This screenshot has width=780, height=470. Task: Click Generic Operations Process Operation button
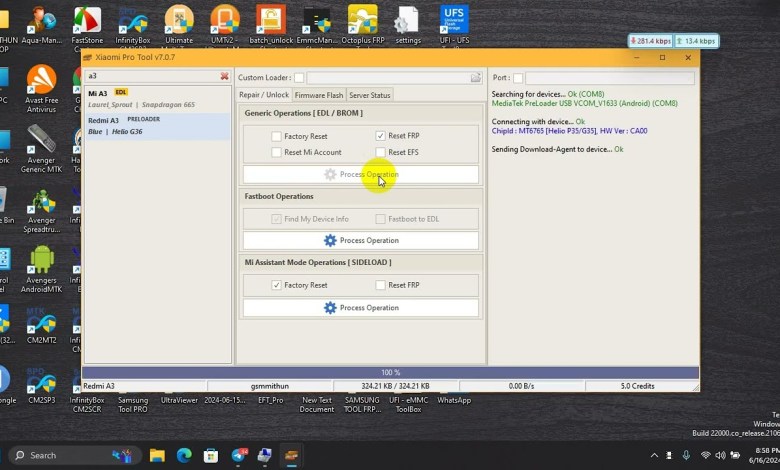[361, 175]
